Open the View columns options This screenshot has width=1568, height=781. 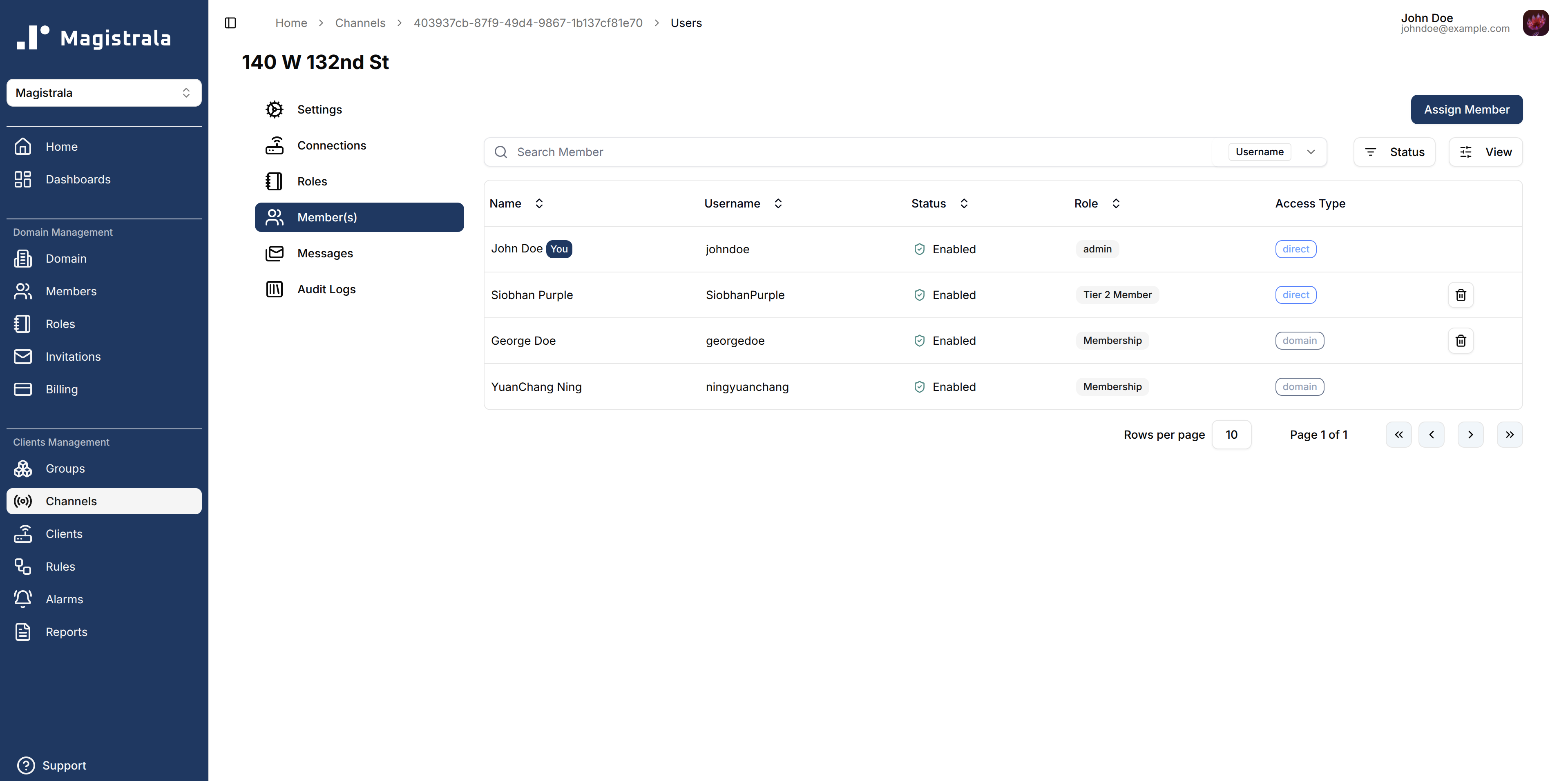pos(1485,152)
